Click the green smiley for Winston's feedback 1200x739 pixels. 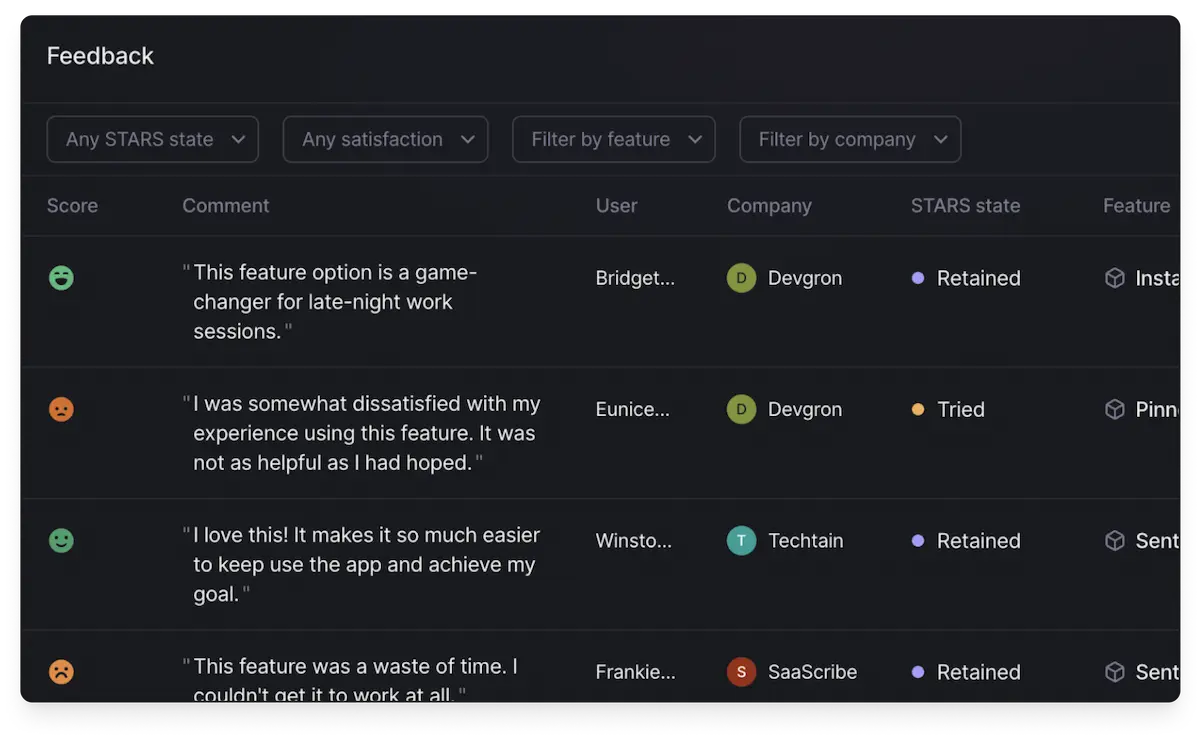pyautogui.click(x=61, y=541)
